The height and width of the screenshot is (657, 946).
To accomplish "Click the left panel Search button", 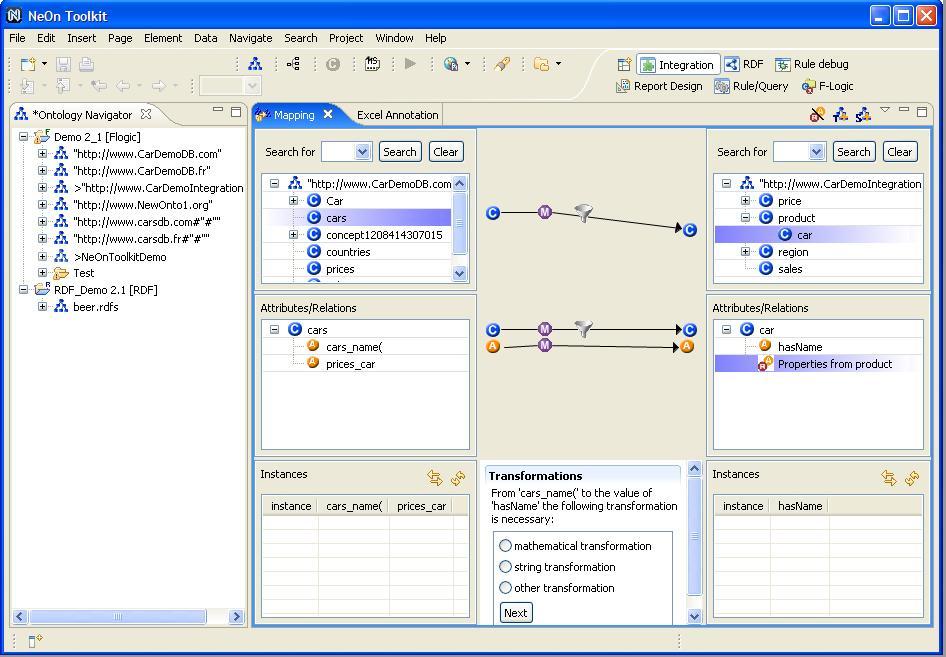I will [x=399, y=152].
